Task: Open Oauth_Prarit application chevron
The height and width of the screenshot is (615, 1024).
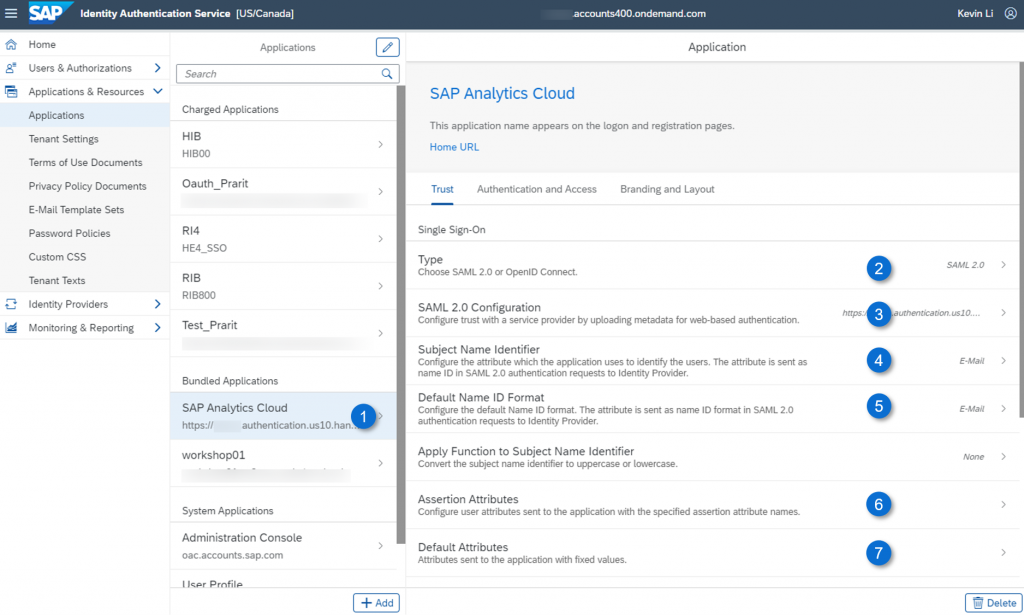Action: click(380, 191)
